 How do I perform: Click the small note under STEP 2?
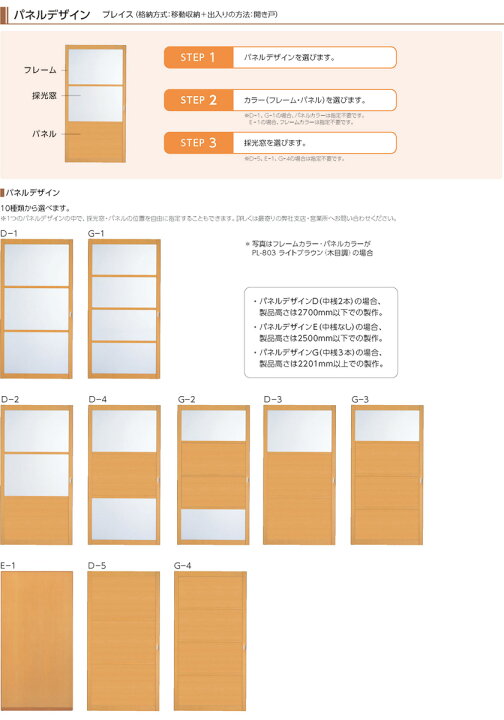[x=305, y=119]
